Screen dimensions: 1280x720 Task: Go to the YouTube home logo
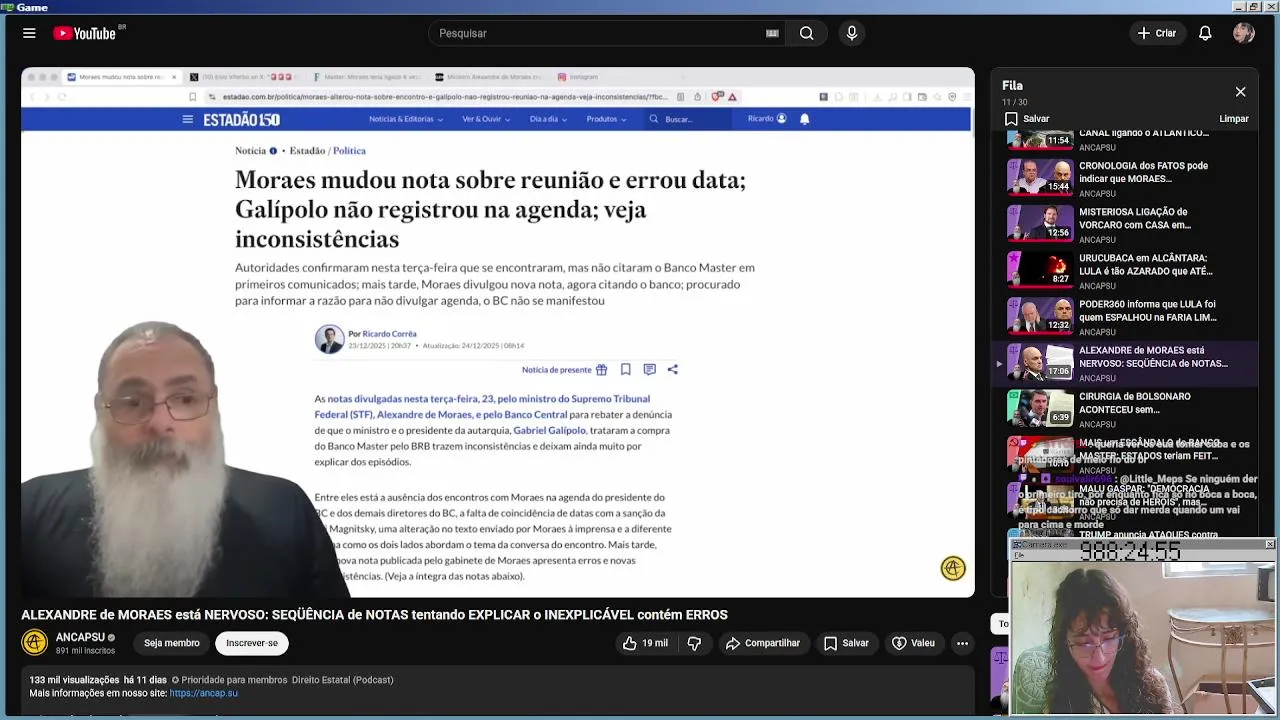tap(85, 33)
